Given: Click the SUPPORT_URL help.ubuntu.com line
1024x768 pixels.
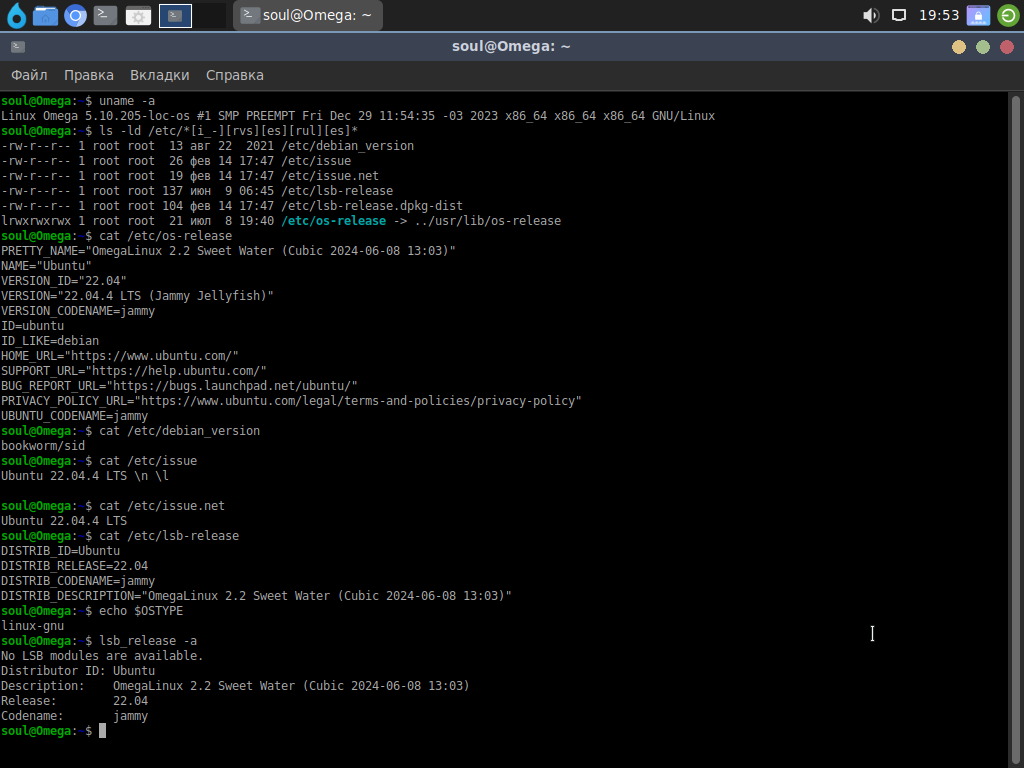Looking at the screenshot, I should [x=134, y=372].
